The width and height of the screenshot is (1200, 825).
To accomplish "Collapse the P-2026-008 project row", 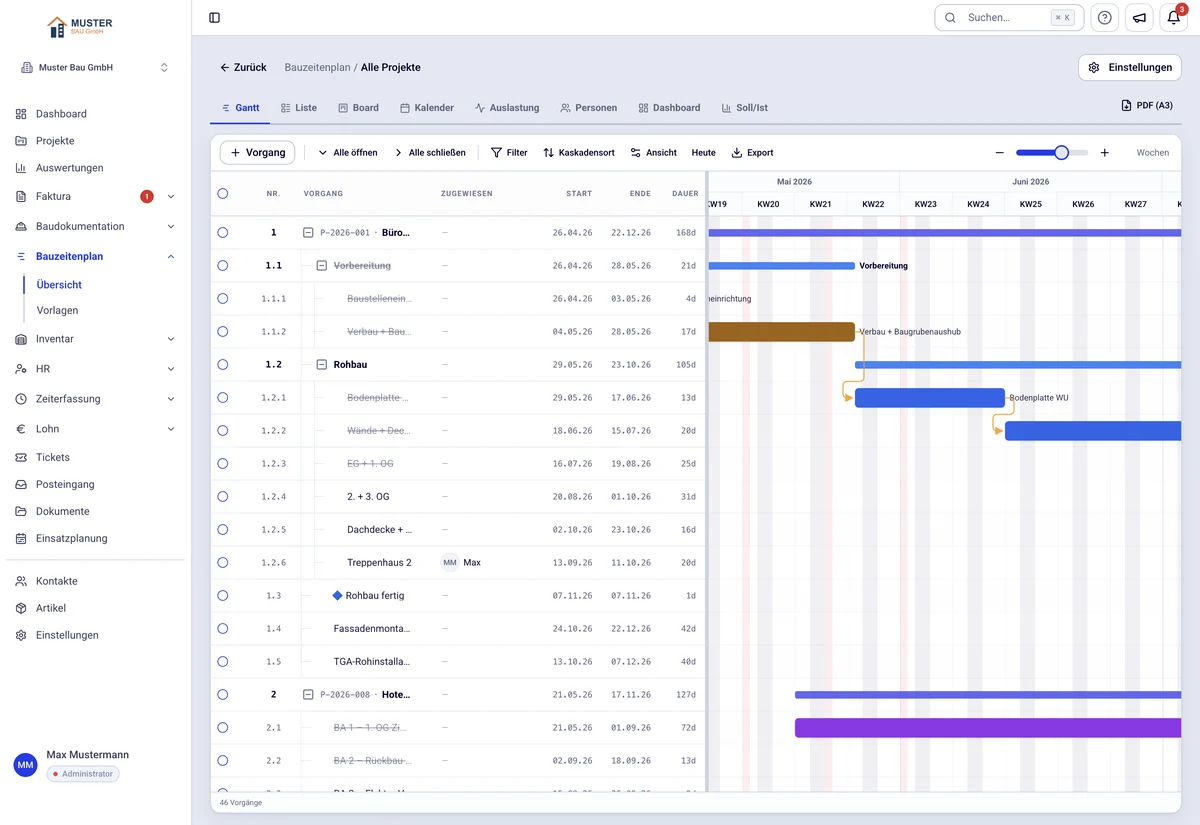I will tap(308, 694).
